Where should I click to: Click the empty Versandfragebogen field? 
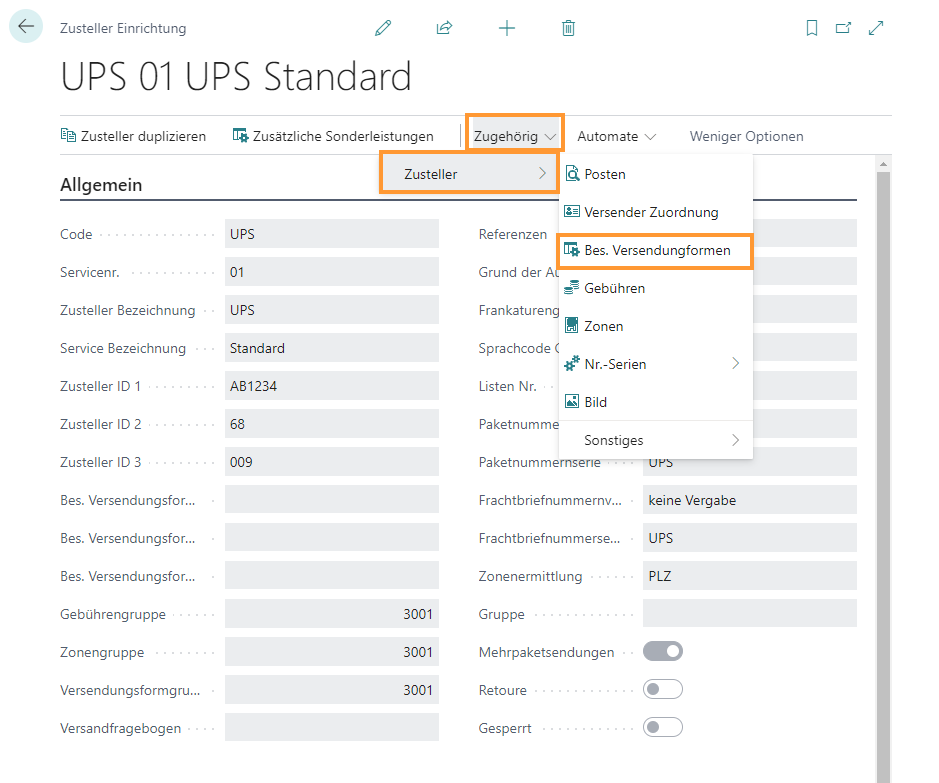pos(332,727)
